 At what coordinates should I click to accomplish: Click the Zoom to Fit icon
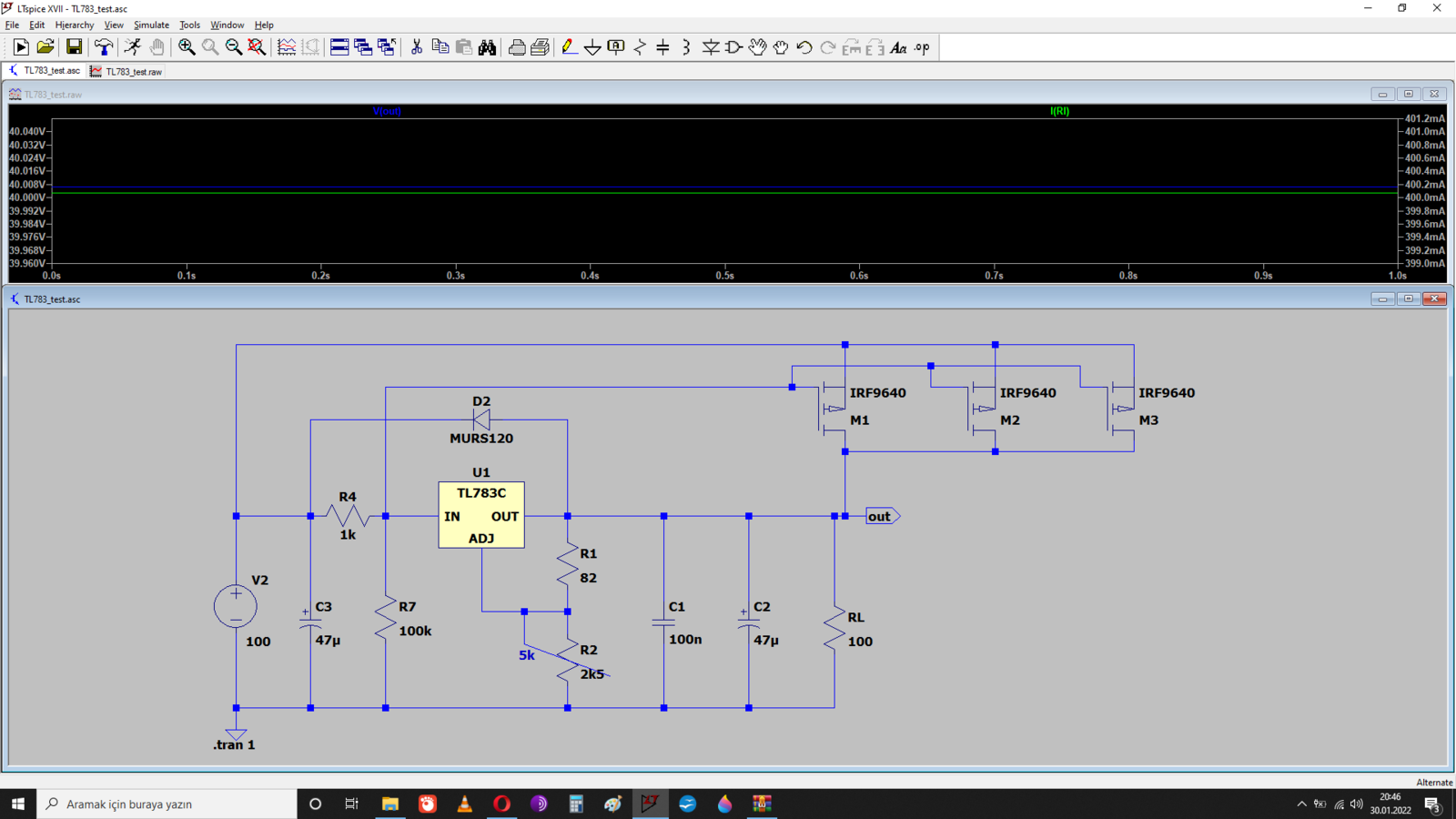[258, 47]
